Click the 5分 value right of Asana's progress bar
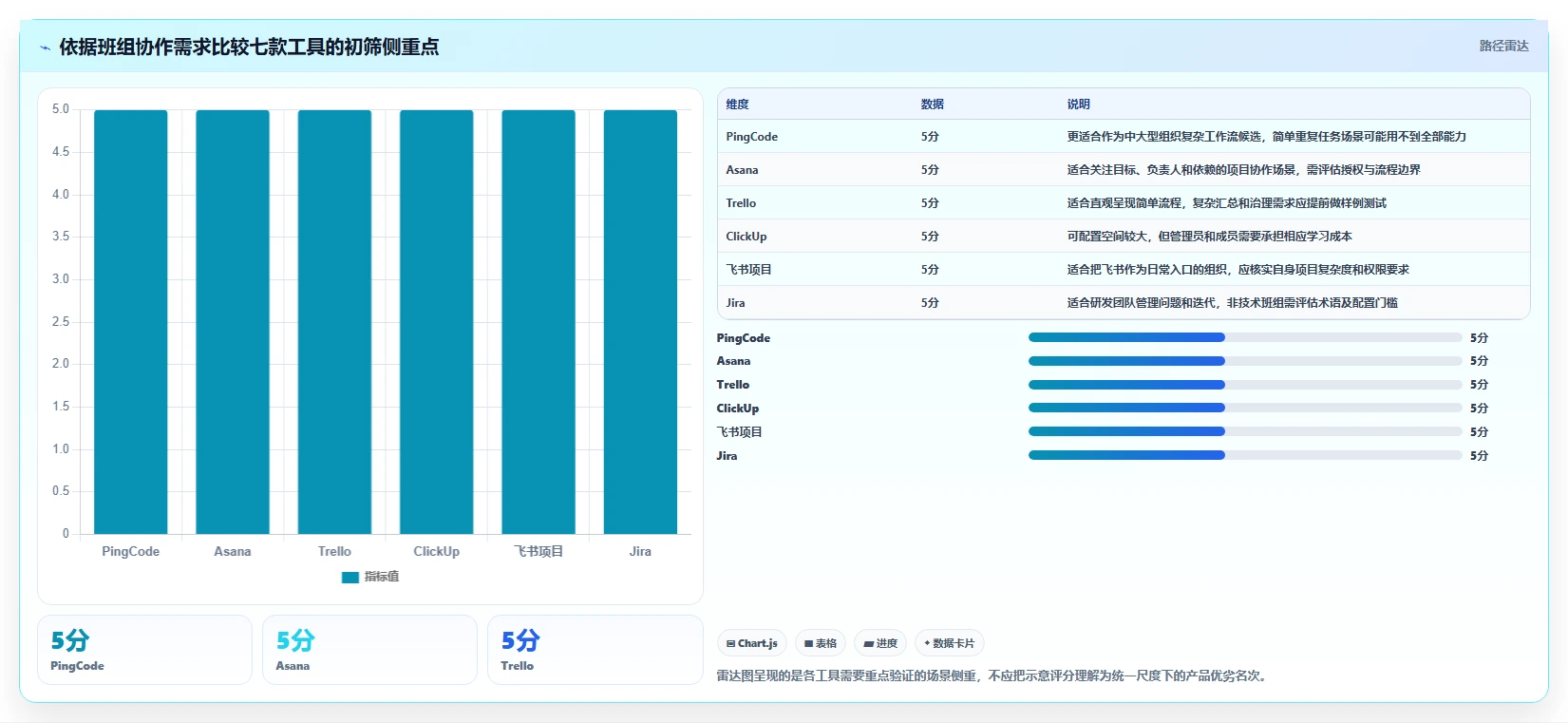The height and width of the screenshot is (723, 1568). pos(1479,361)
